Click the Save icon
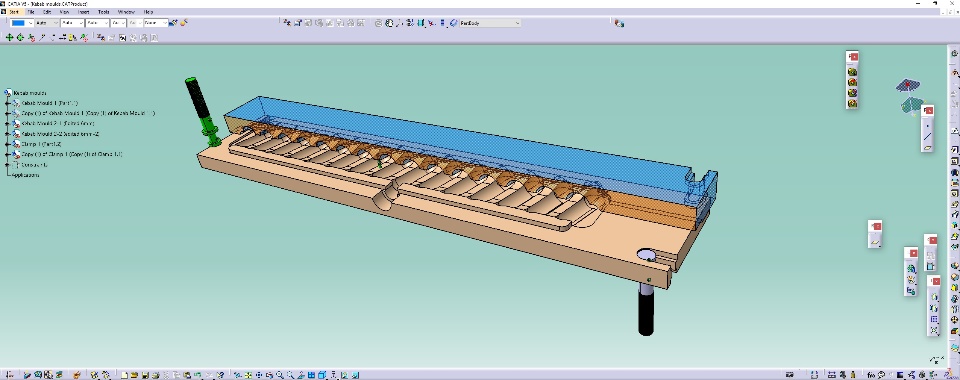The width and height of the screenshot is (960, 380). point(145,375)
